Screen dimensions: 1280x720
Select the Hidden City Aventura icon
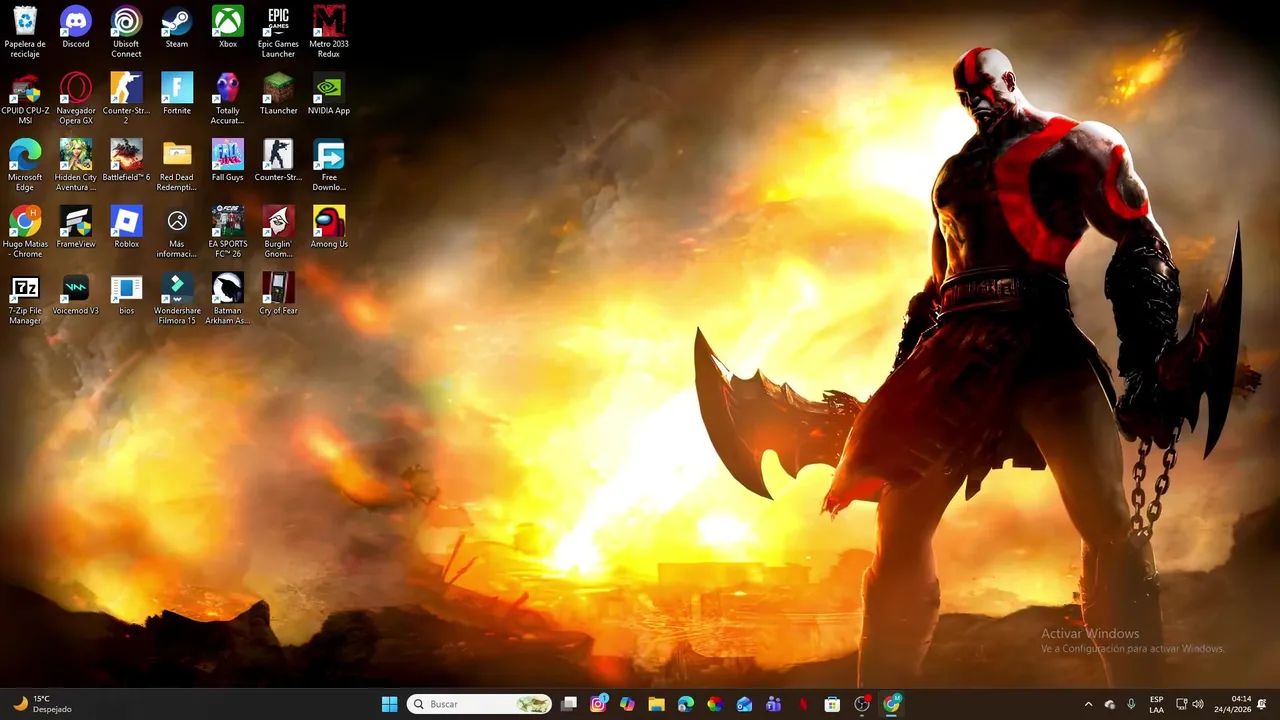point(76,166)
